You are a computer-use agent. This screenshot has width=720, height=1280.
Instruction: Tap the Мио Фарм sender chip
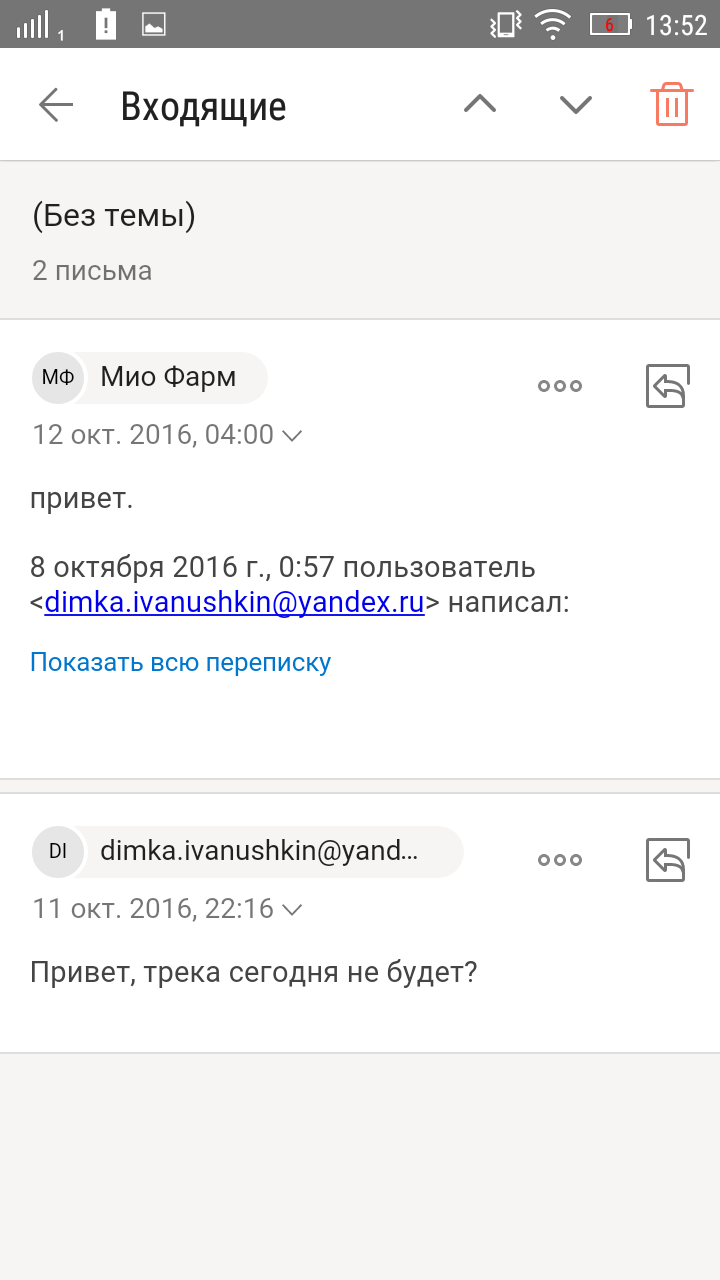pos(150,378)
